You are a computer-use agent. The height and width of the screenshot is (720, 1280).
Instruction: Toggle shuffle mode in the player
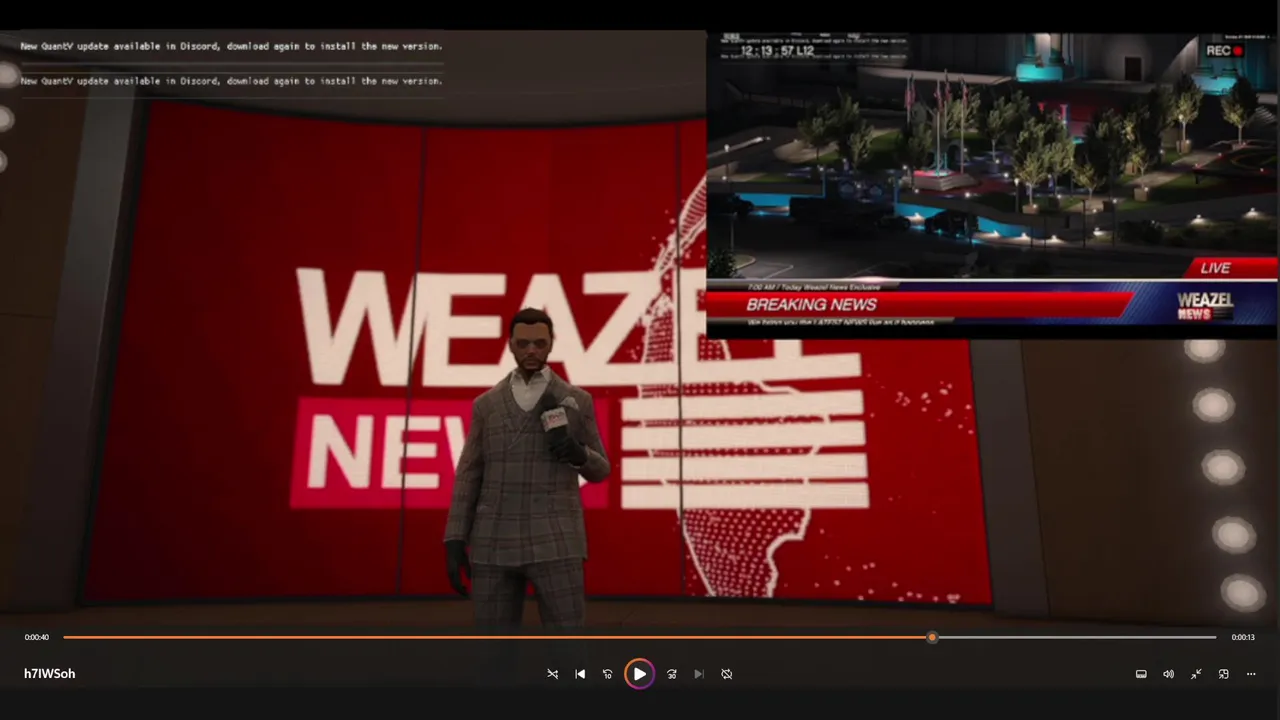point(552,674)
